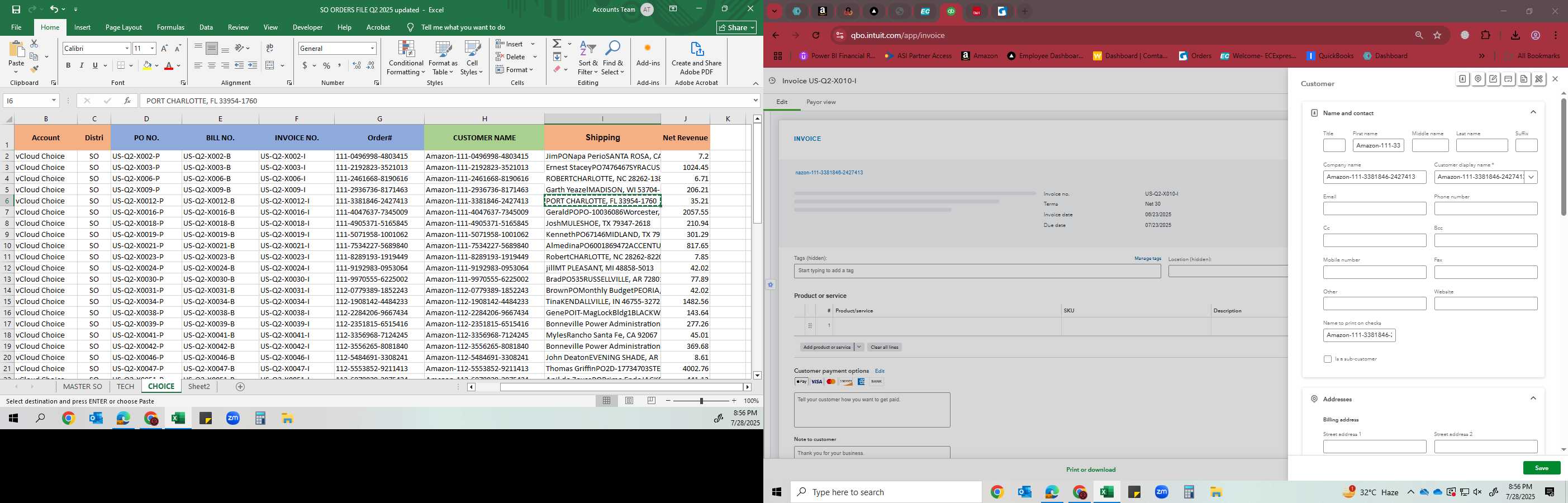The image size is (1568, 503).
Task: Click the Email input field in Customer panel
Action: (x=1375, y=209)
